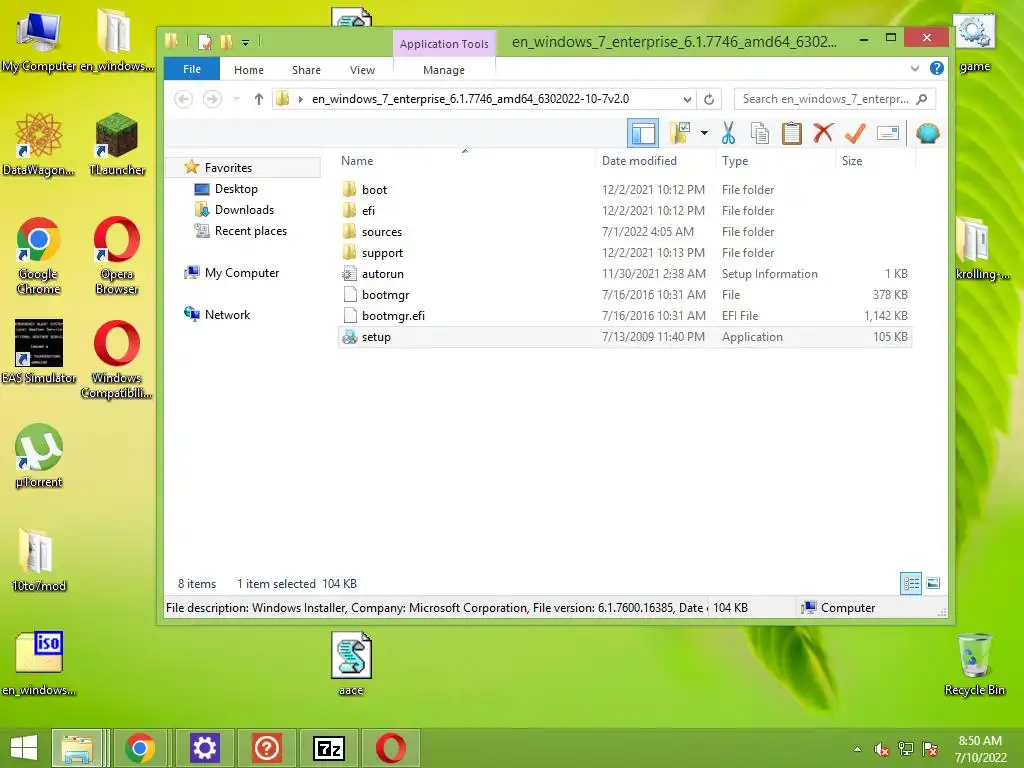Click the Properties quick access icon
The width and height of the screenshot is (1024, 768).
[x=204, y=42]
